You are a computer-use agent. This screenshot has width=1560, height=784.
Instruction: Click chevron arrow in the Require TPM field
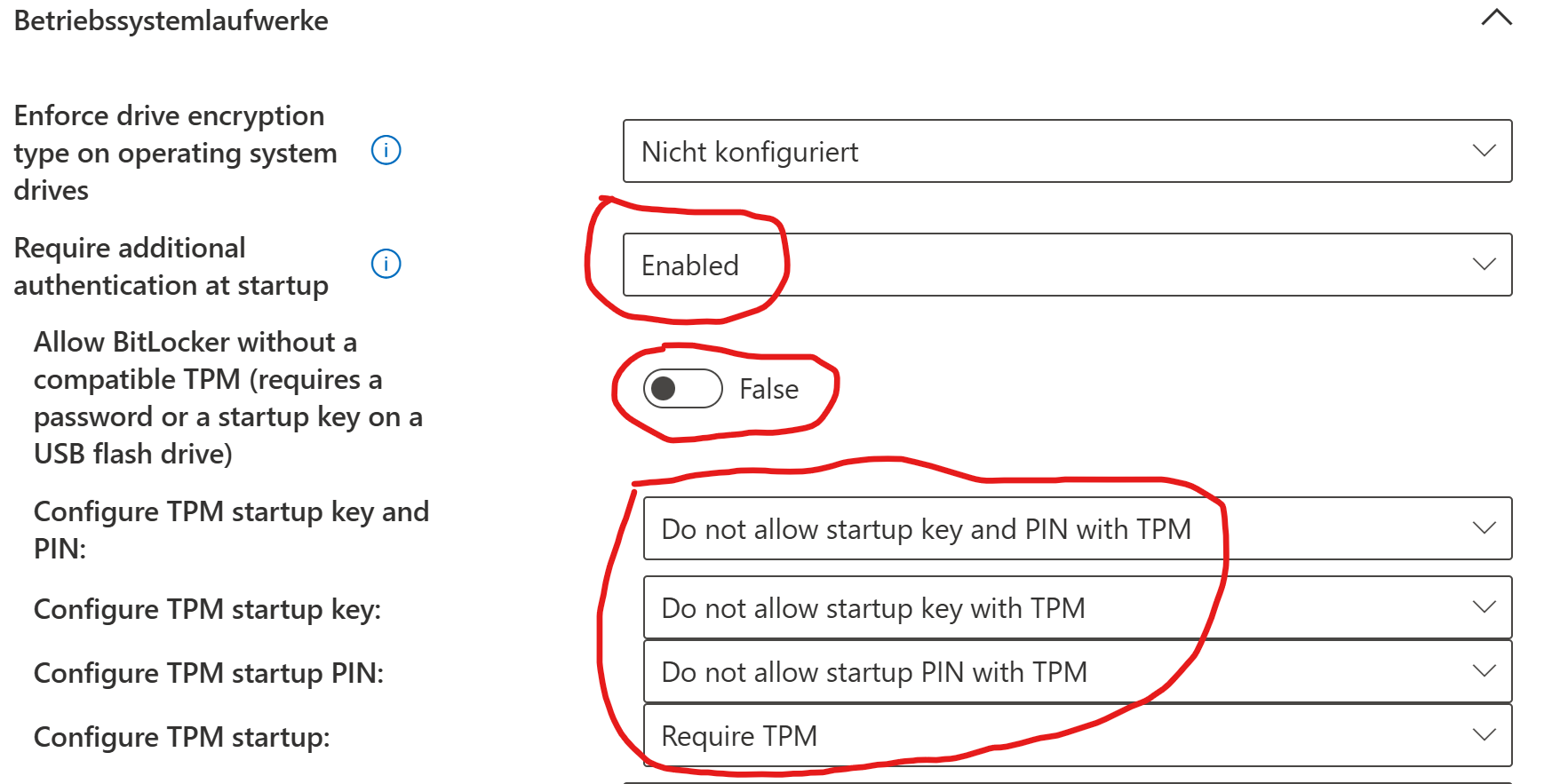point(1484,734)
